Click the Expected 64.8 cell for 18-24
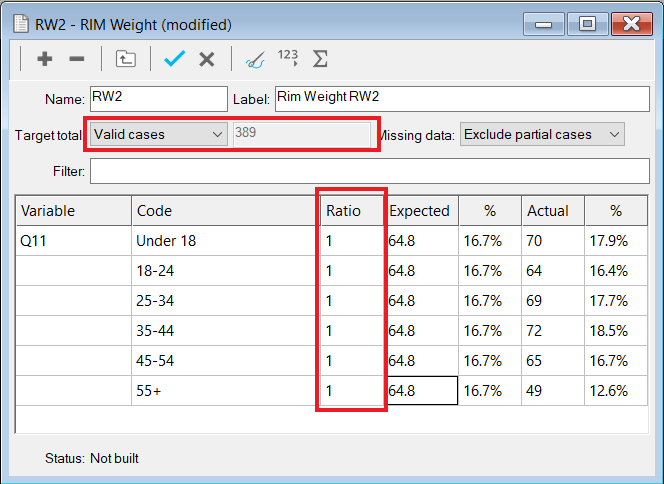Image resolution: width=664 pixels, height=484 pixels. 421,271
